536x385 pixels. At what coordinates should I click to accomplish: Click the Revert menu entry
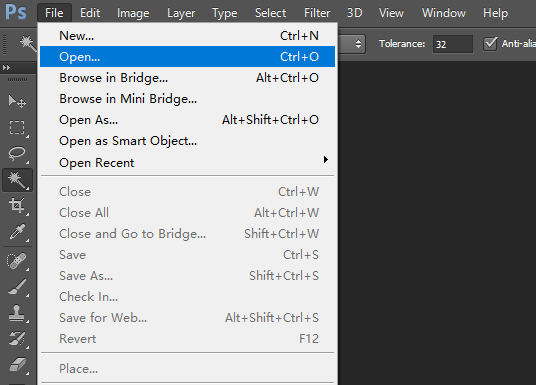(187, 338)
